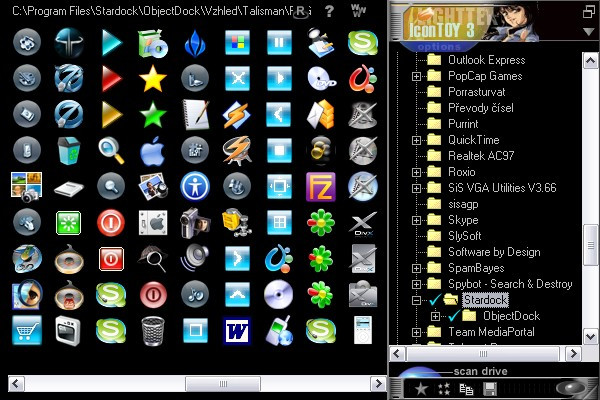Click the four stars icon in bottom toolbar

(444, 389)
